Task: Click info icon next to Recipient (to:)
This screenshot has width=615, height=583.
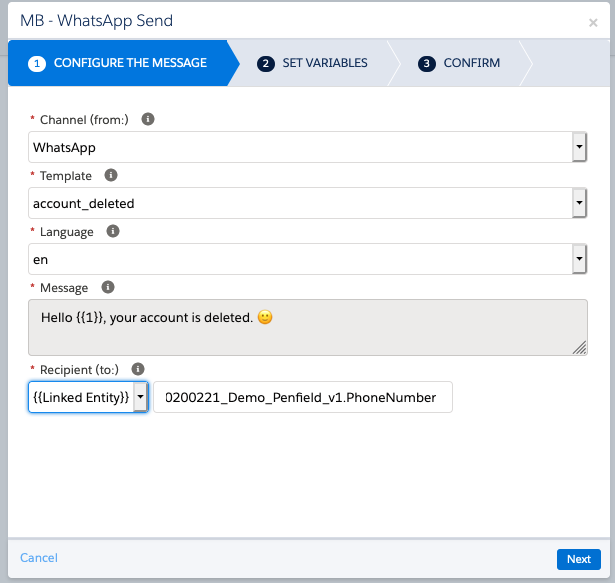Action: pos(139,368)
